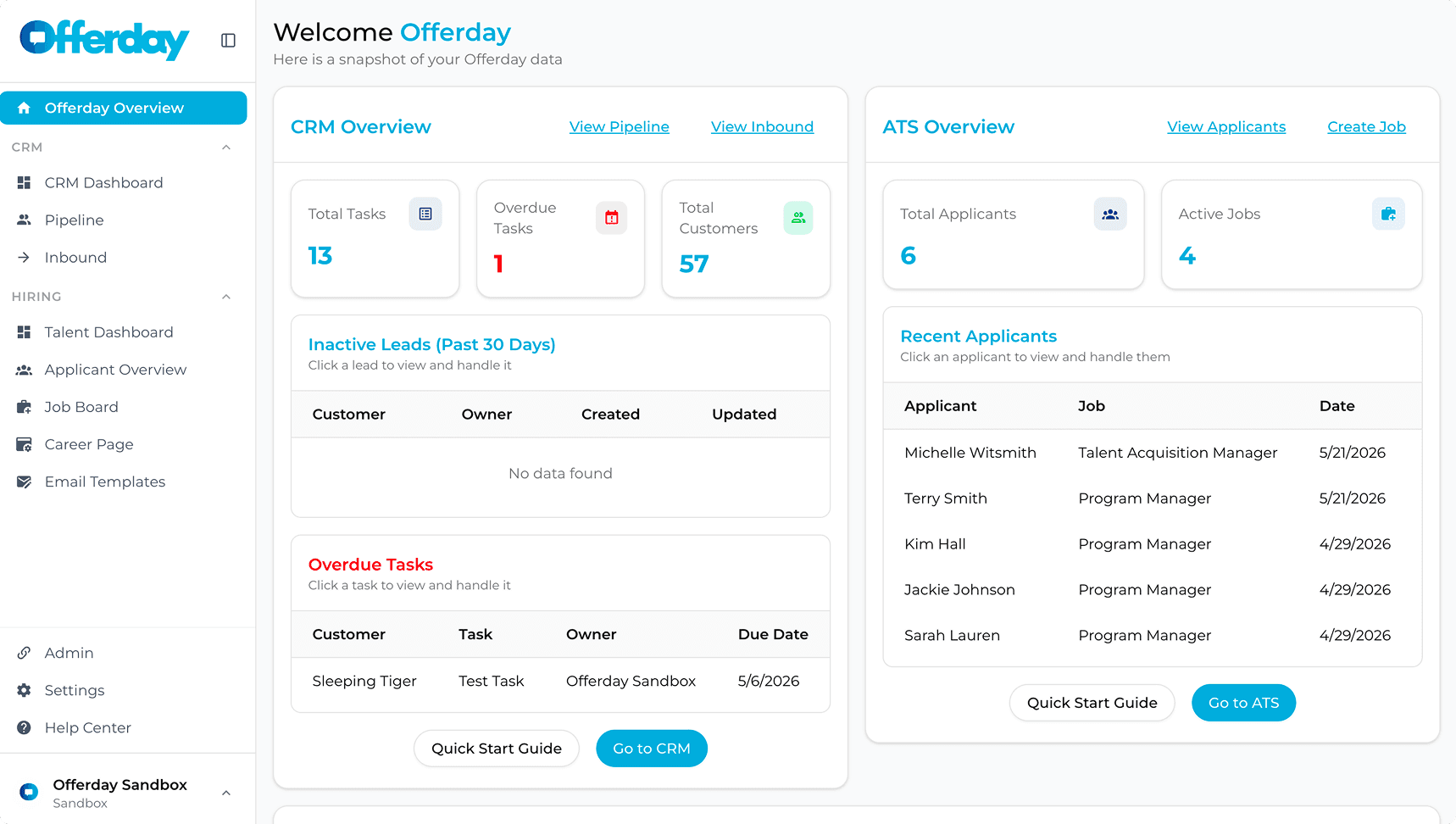Collapse the Hiring sidebar section
Screen dimensions: 1456x824
(x=226, y=297)
